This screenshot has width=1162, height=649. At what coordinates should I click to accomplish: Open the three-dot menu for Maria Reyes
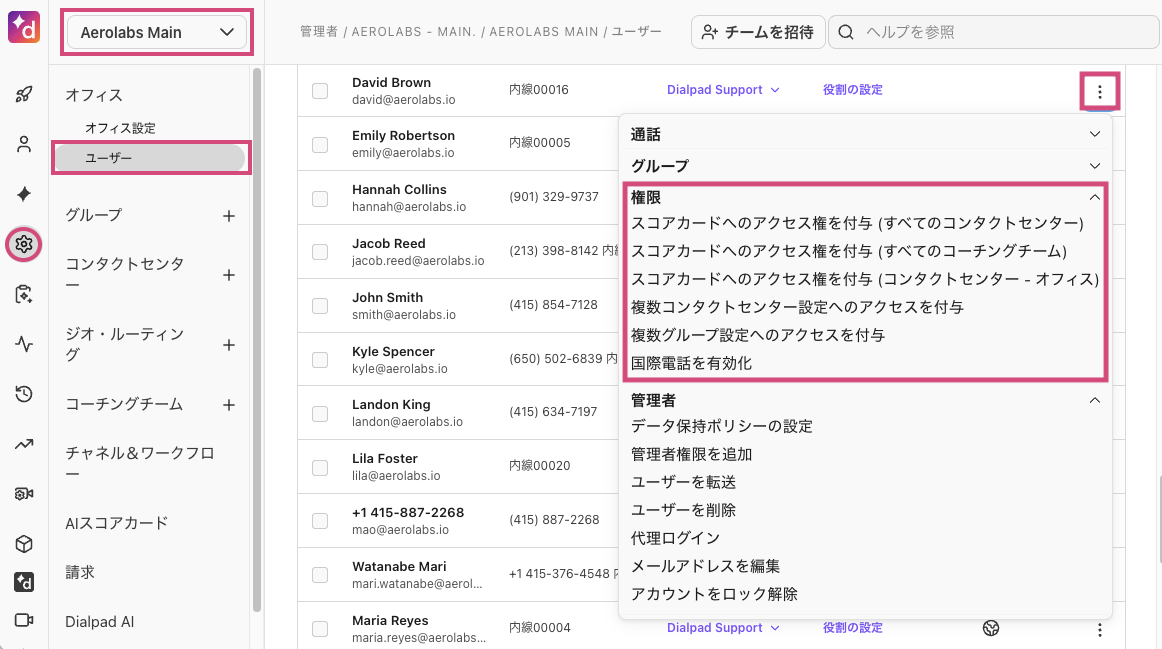pos(1099,628)
